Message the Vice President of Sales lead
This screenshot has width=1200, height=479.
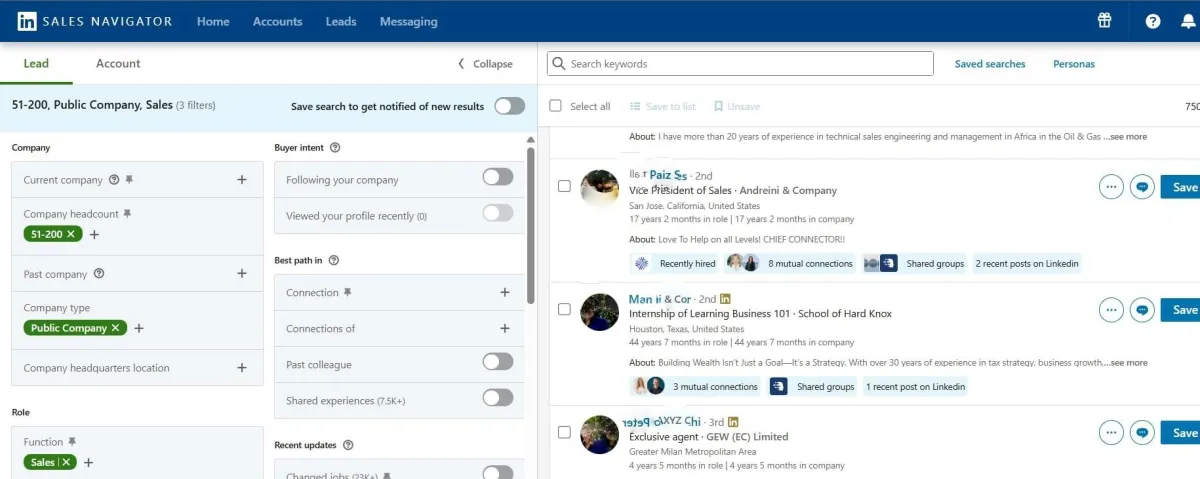click(x=1142, y=187)
